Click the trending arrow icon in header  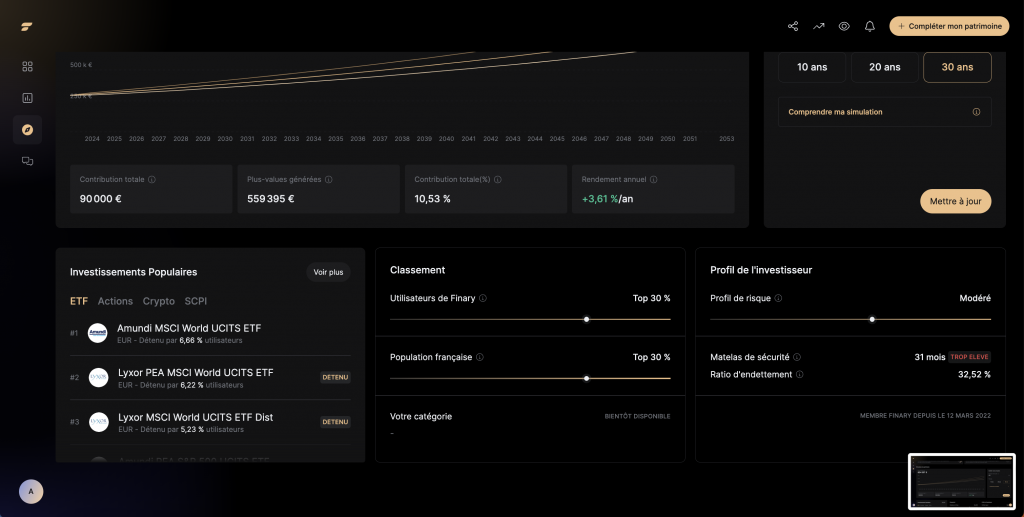pos(818,26)
